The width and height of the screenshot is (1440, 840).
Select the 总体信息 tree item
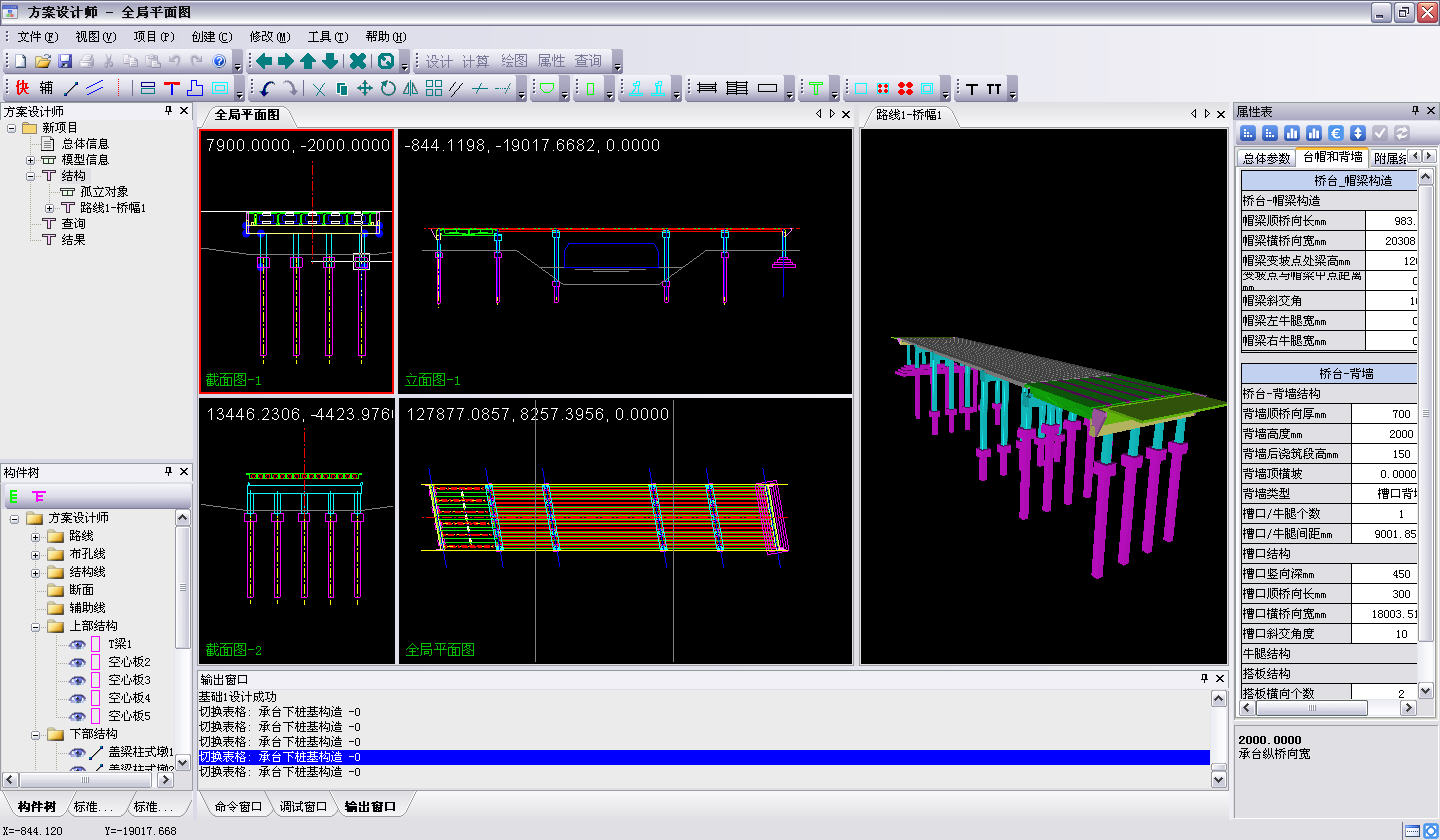tap(85, 144)
